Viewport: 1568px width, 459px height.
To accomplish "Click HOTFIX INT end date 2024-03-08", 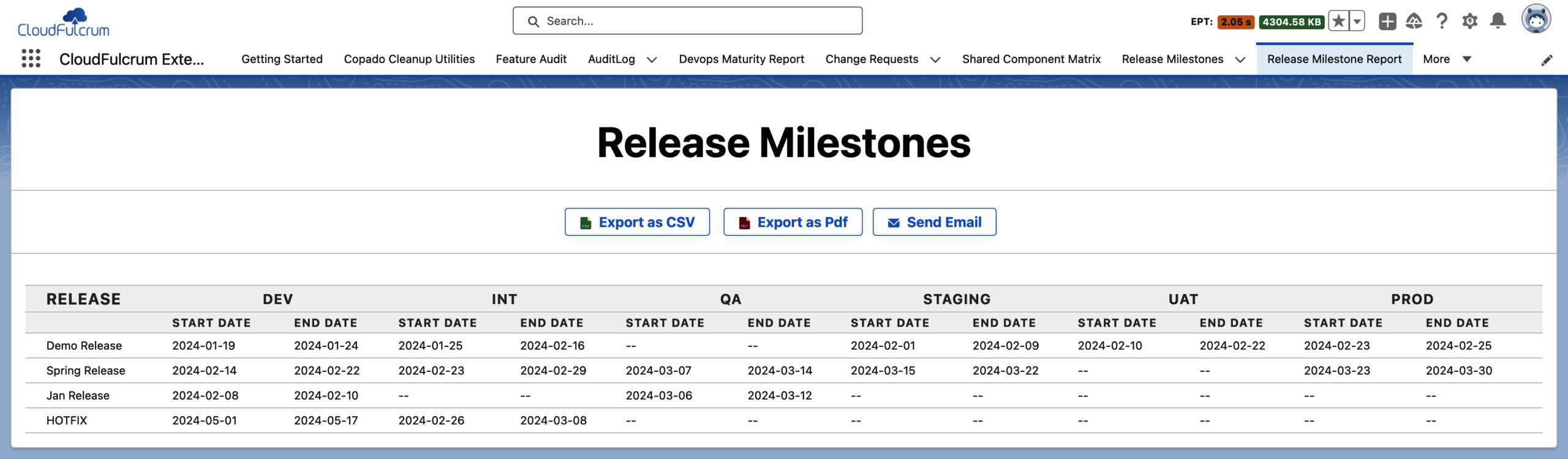I will pos(553,420).
